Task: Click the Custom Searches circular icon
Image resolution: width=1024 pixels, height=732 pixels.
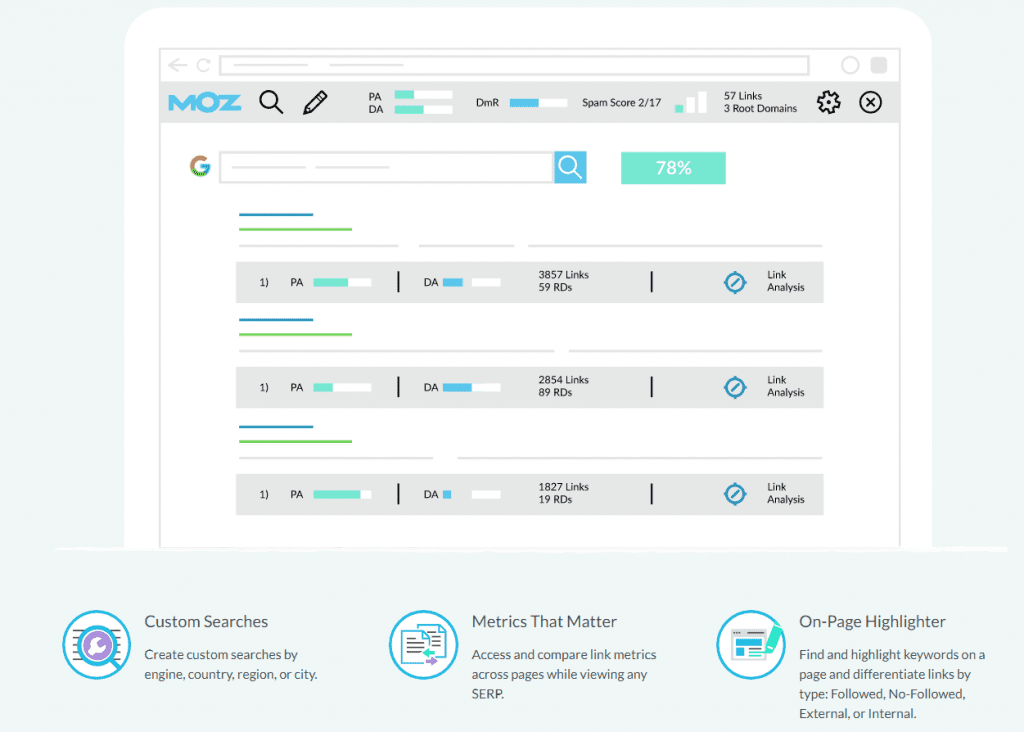Action: (96, 644)
